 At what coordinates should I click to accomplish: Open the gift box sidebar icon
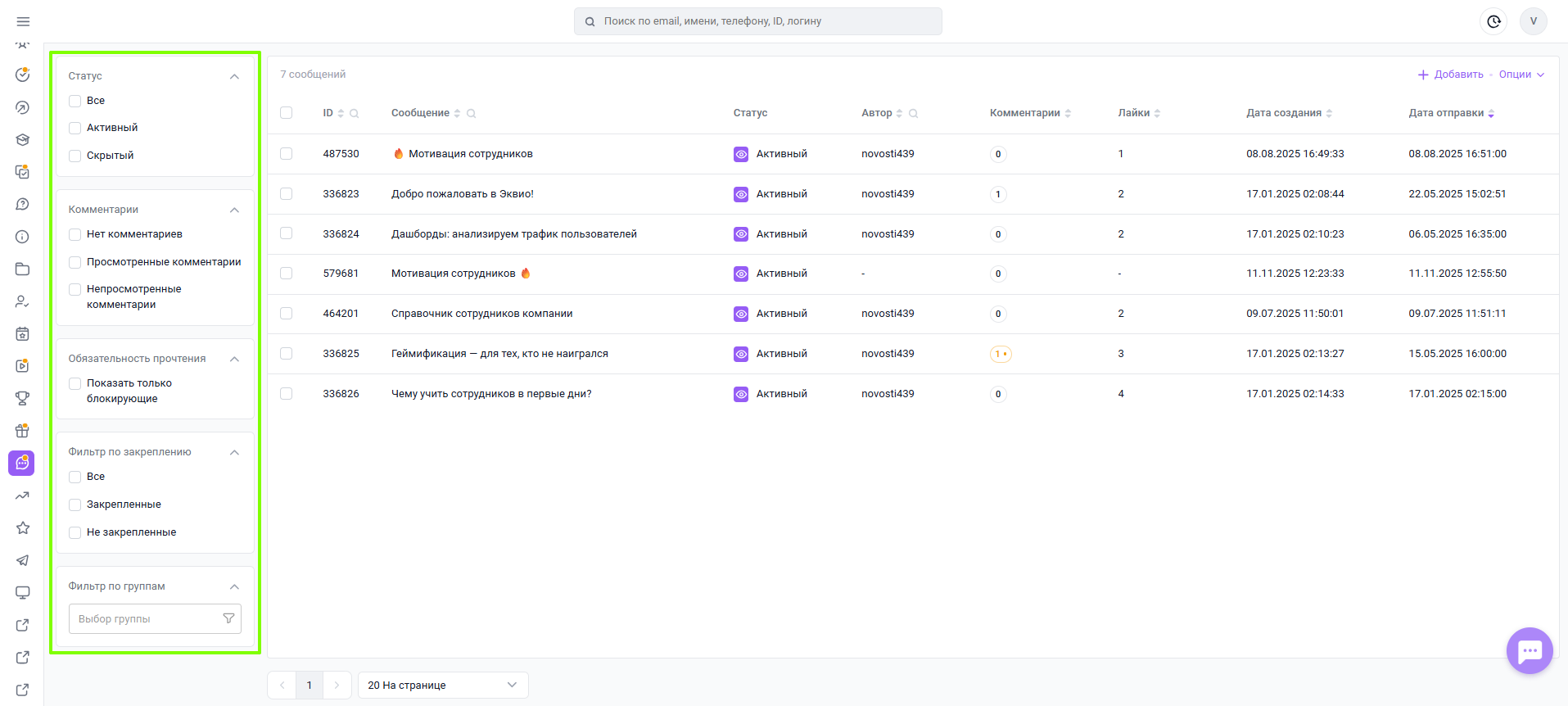(23, 431)
